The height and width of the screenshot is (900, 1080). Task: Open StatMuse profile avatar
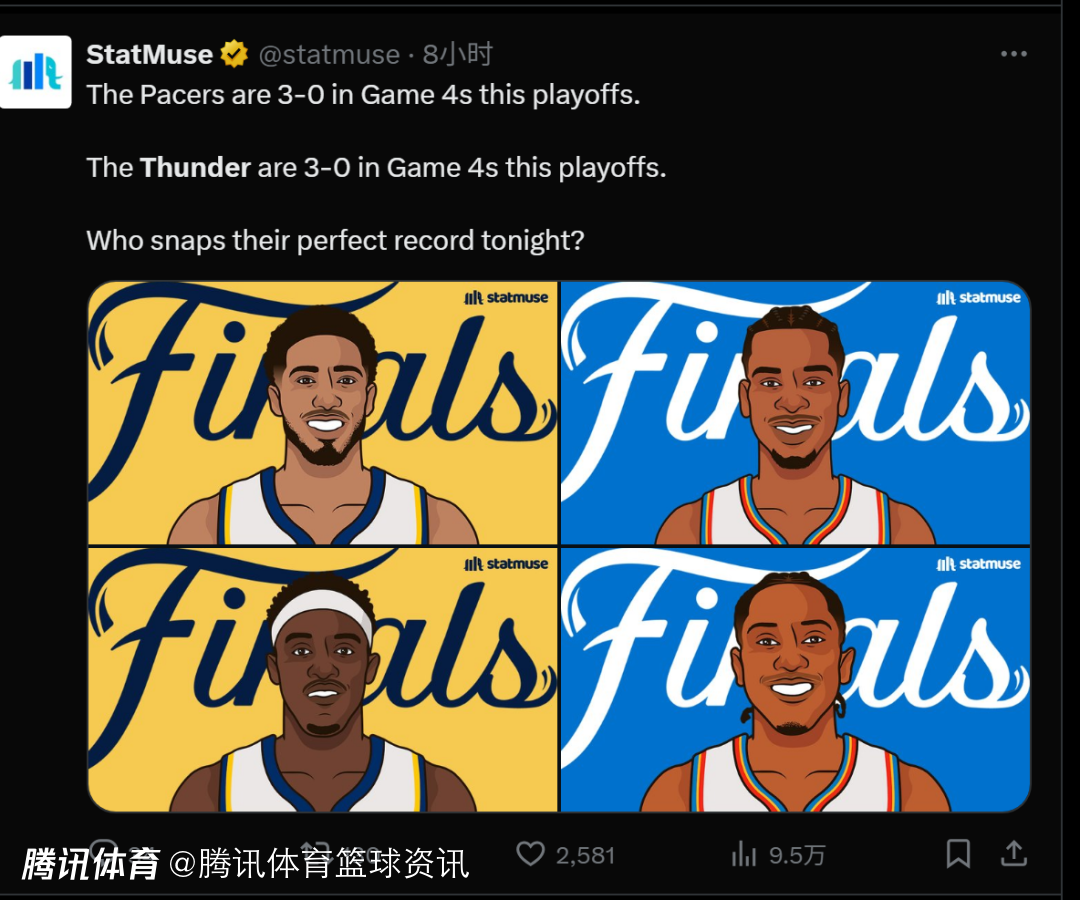36,72
